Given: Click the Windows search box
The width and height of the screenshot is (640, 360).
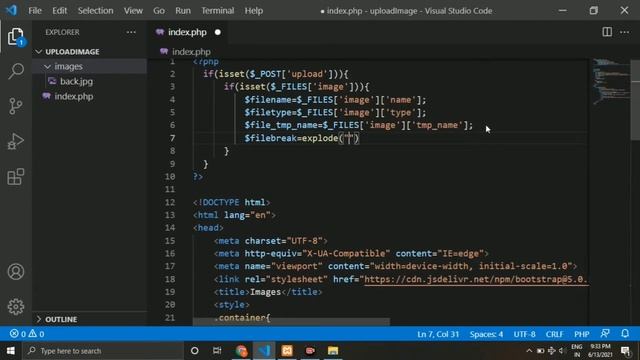Looking at the screenshot, I should point(103,351).
